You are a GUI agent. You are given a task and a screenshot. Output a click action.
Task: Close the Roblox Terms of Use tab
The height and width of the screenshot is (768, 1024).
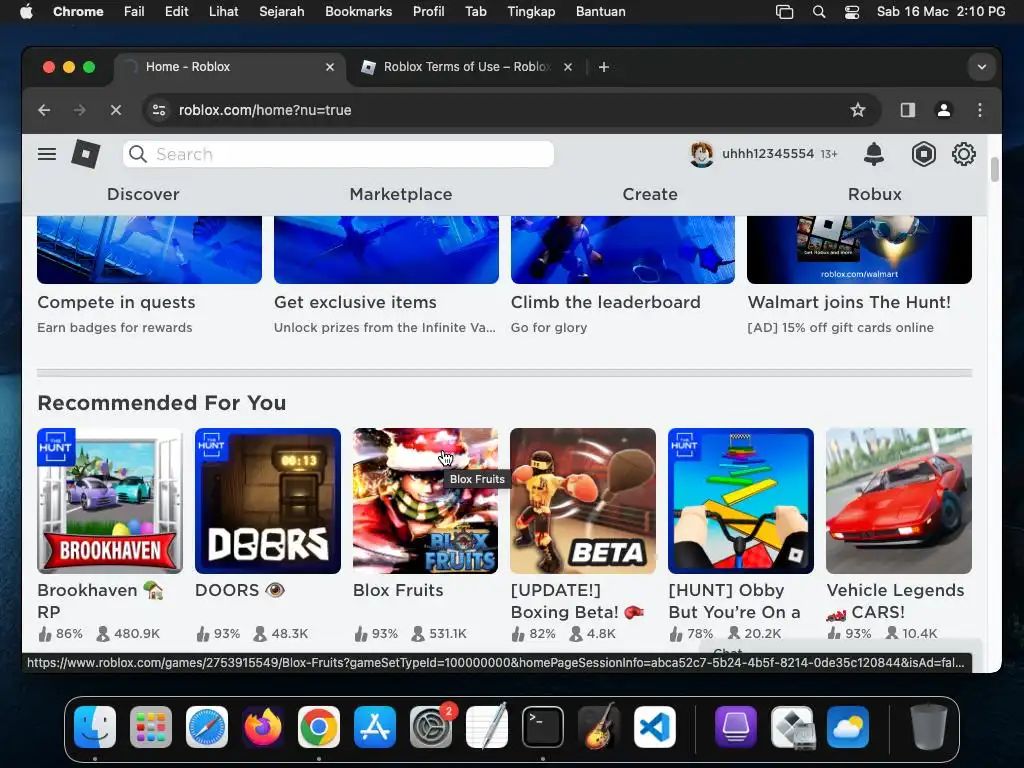[568, 67]
